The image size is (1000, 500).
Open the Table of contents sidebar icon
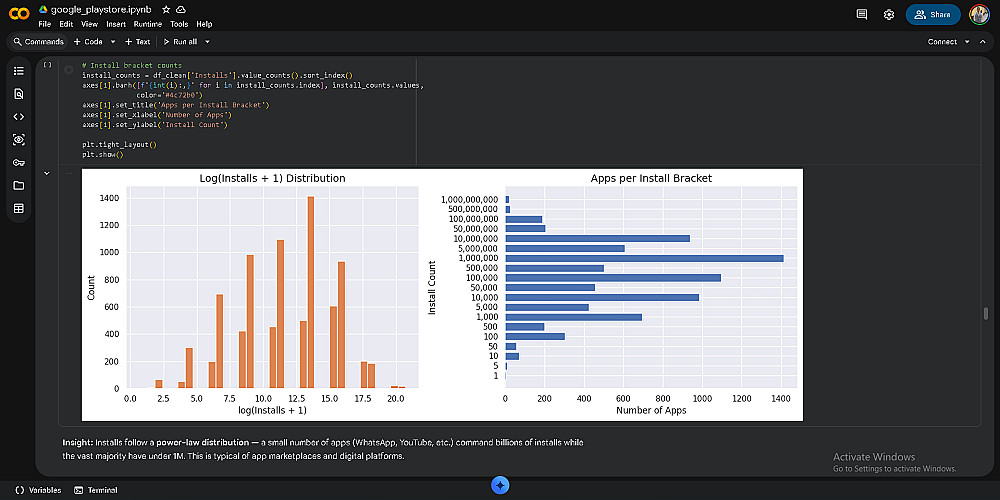point(18,71)
